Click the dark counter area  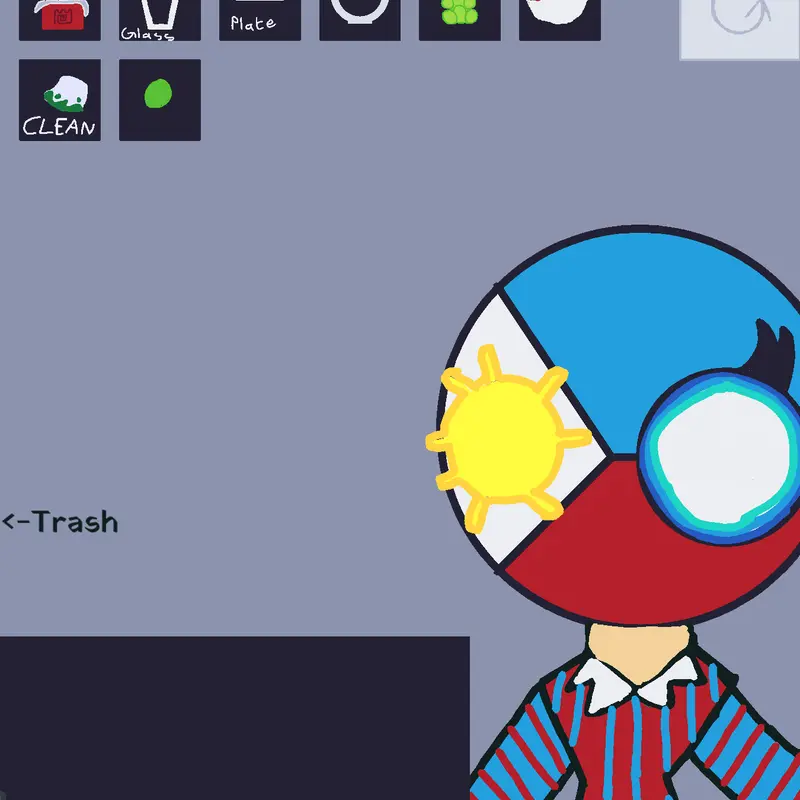[x=235, y=718]
